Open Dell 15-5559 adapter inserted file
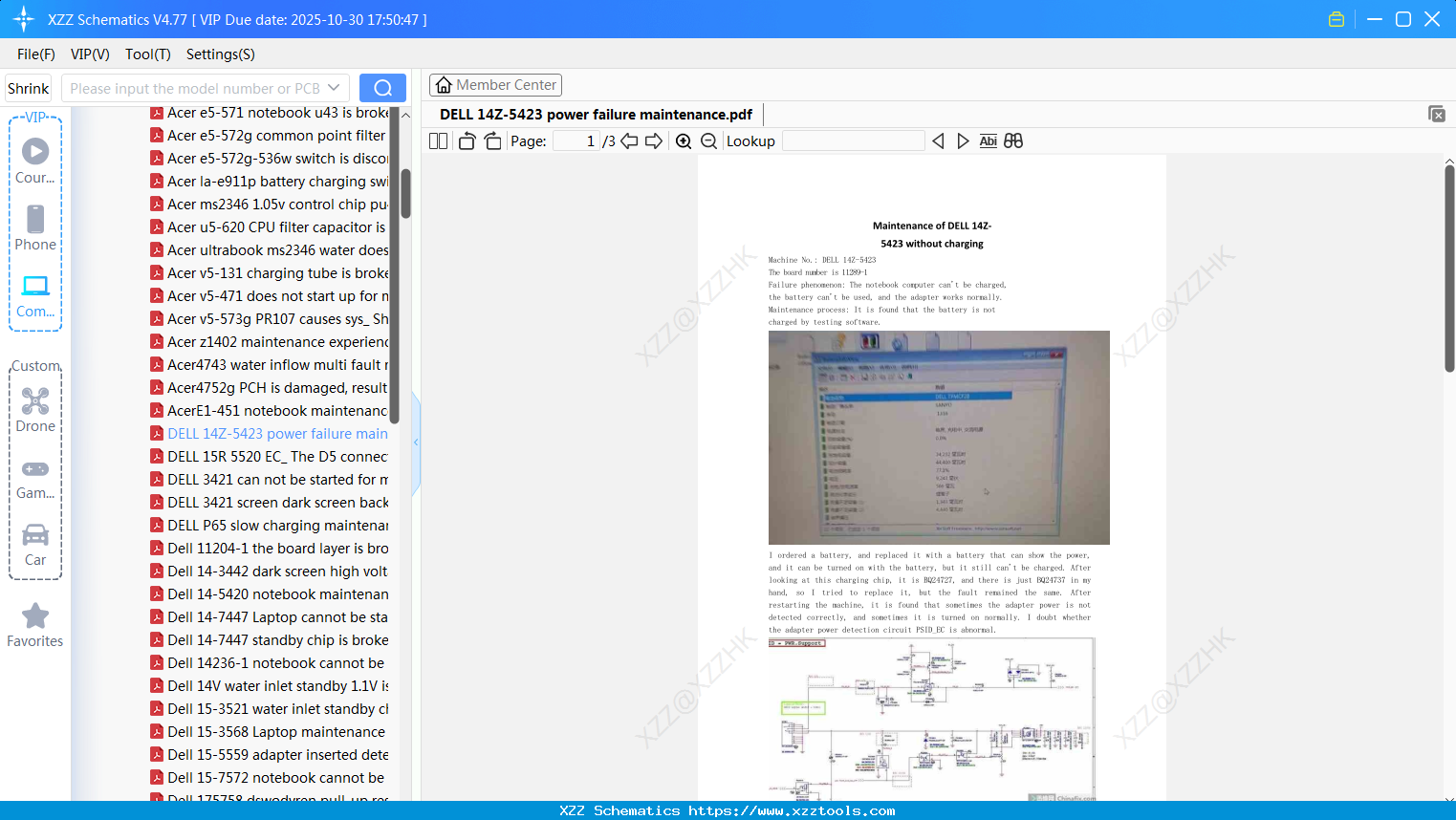1456x820 pixels. 270,755
